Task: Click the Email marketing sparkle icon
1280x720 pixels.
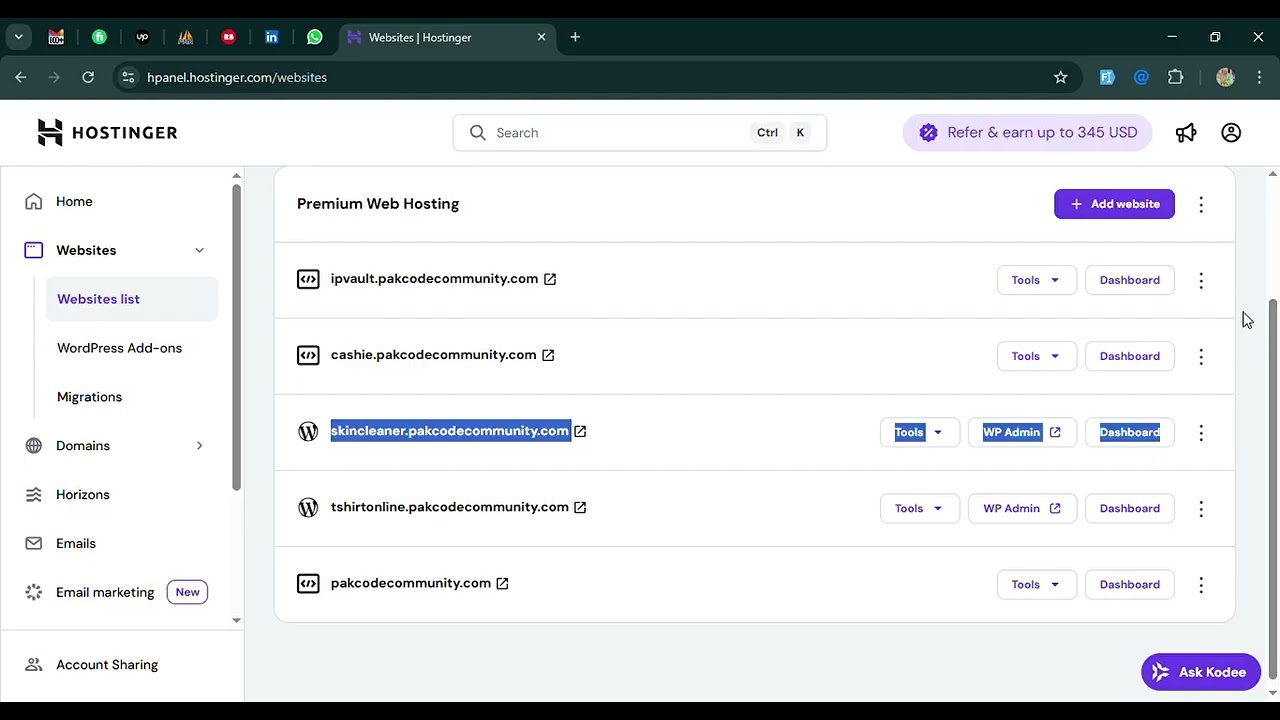Action: (34, 592)
